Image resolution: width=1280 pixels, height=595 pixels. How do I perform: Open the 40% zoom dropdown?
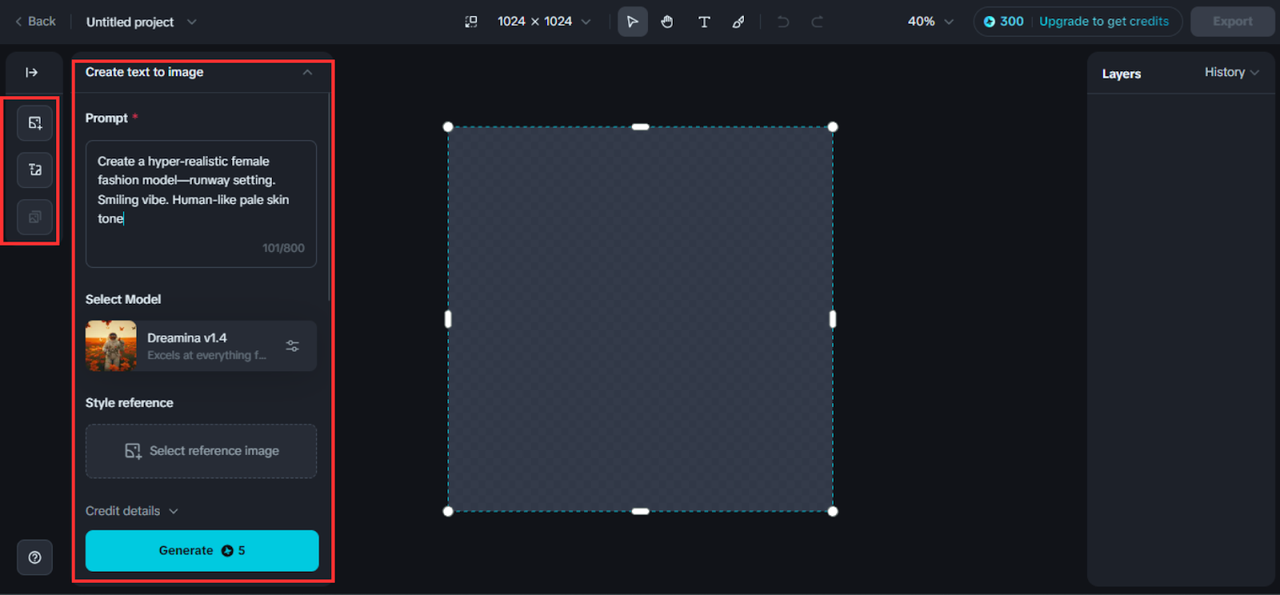pos(931,21)
